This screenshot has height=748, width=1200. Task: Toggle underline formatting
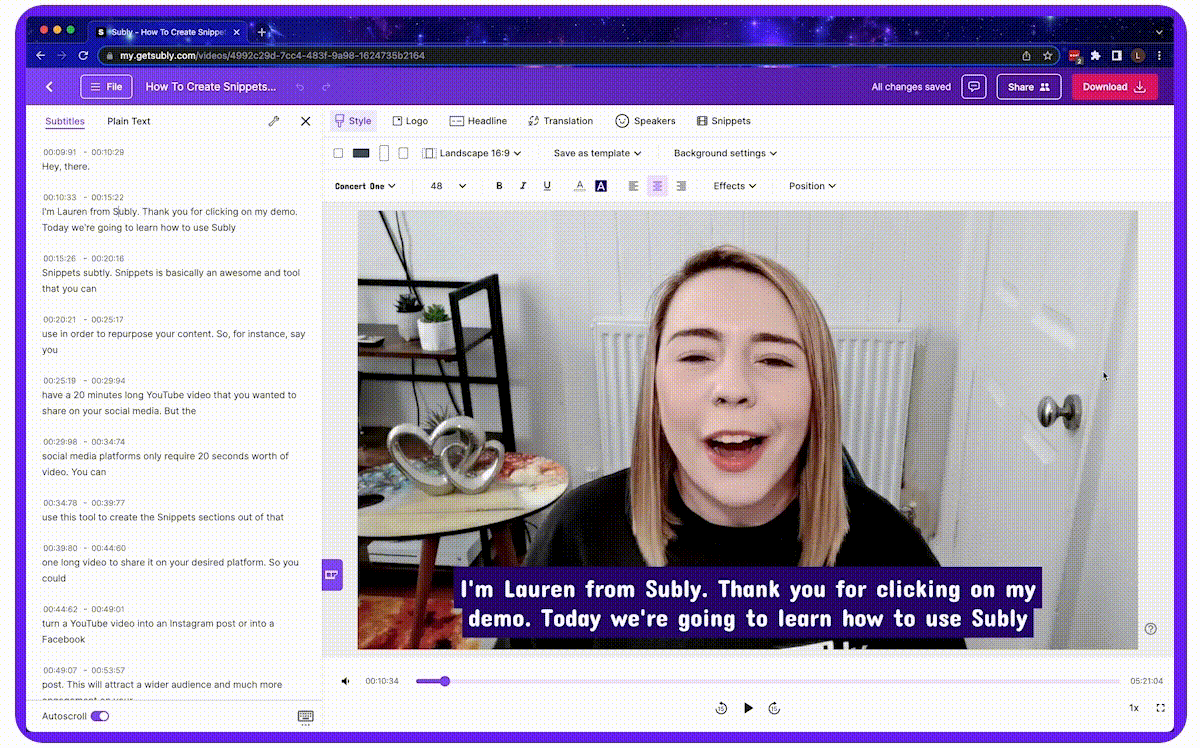point(547,186)
